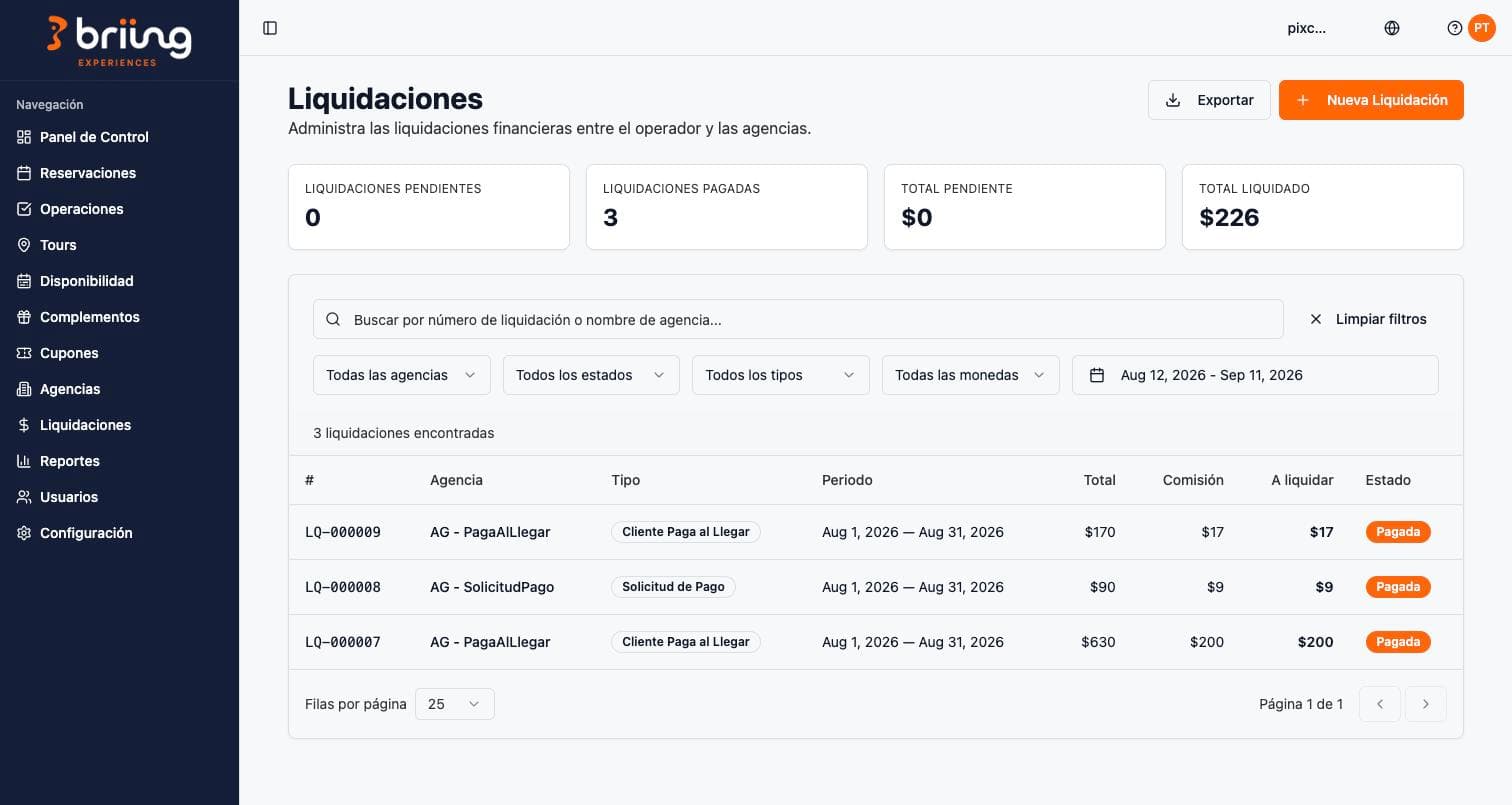
Task: Click the Complementos gift icon
Action: [x=24, y=317]
